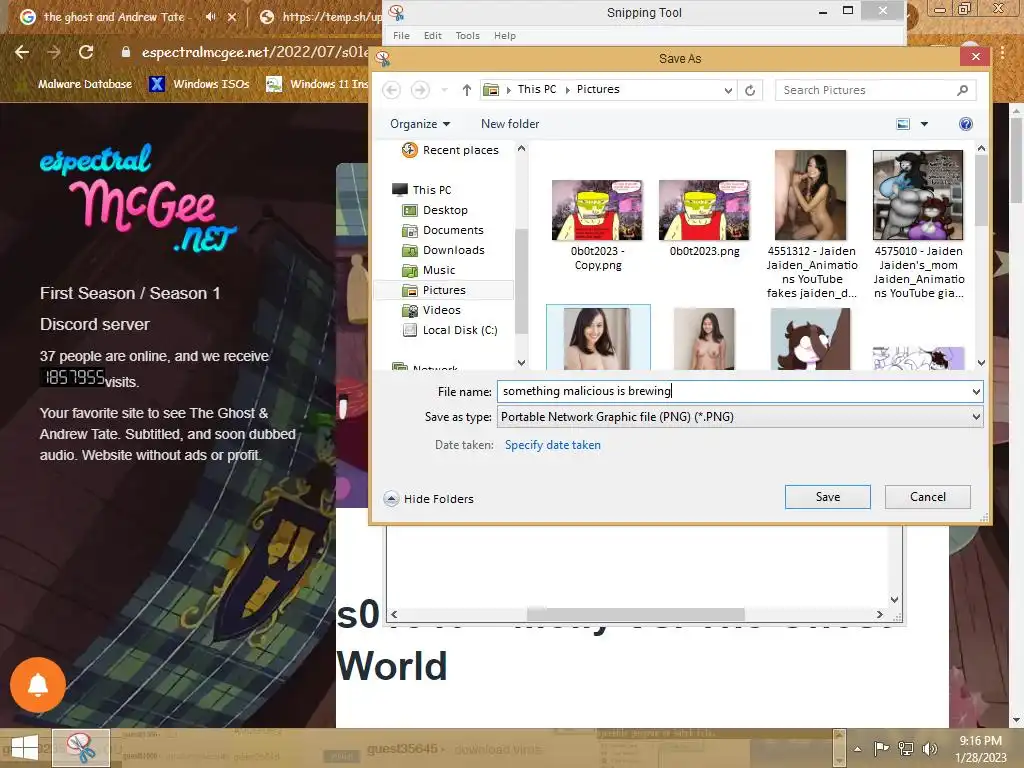Switch to the temp.sh browser tab
Screen dimensions: 1024x768
[320, 17]
